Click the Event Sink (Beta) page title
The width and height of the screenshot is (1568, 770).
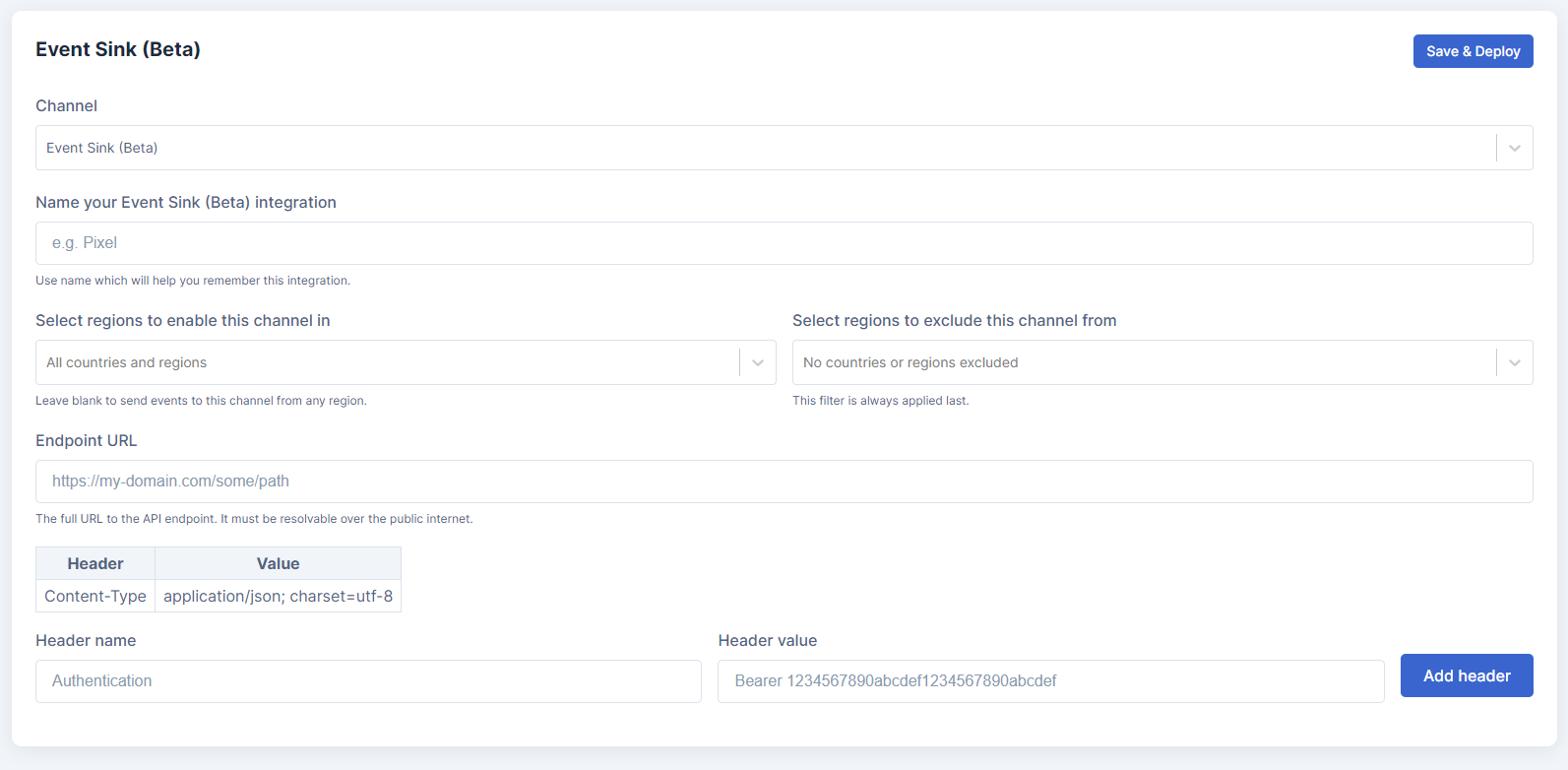[x=118, y=49]
